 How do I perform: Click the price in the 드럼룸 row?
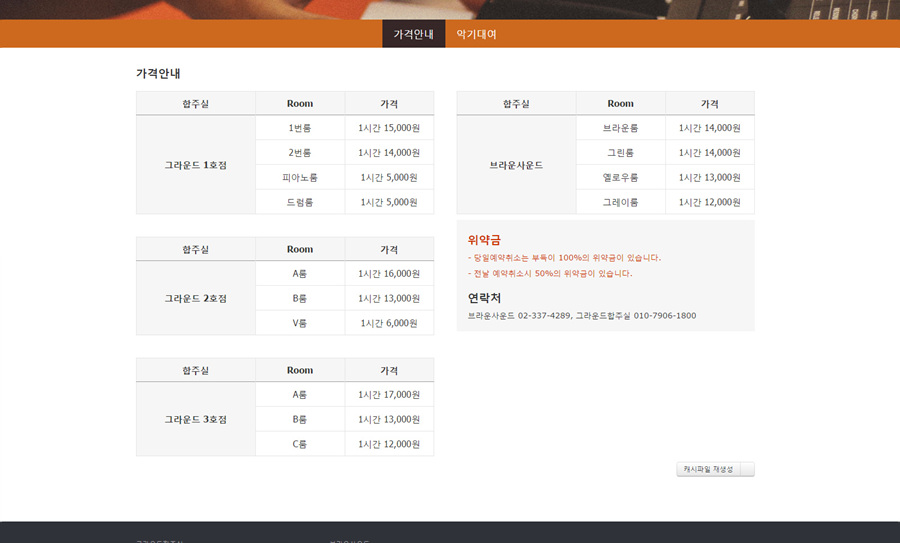(x=389, y=202)
